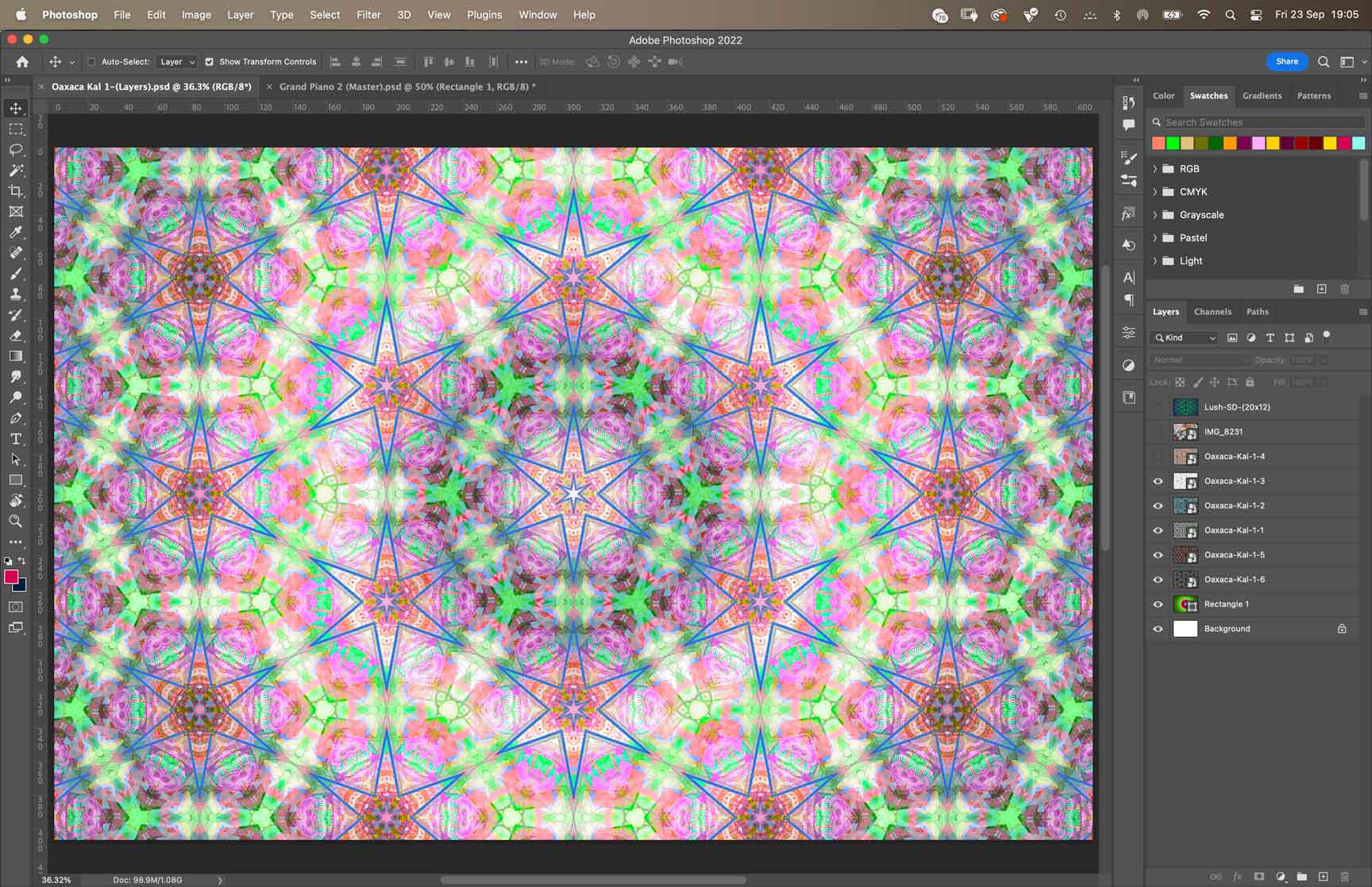Show the Lush-SD-(20x12) layer
Viewport: 1372px width, 887px height.
(1158, 407)
